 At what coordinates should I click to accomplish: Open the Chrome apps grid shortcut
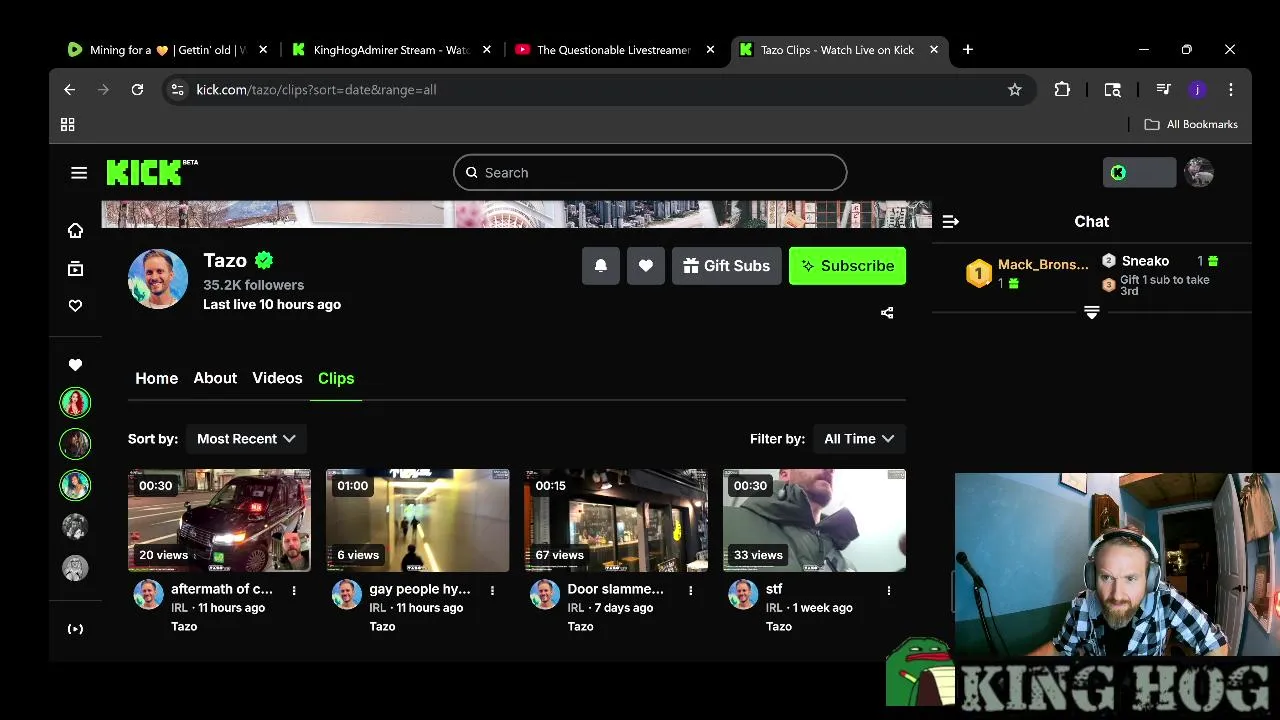(68, 125)
